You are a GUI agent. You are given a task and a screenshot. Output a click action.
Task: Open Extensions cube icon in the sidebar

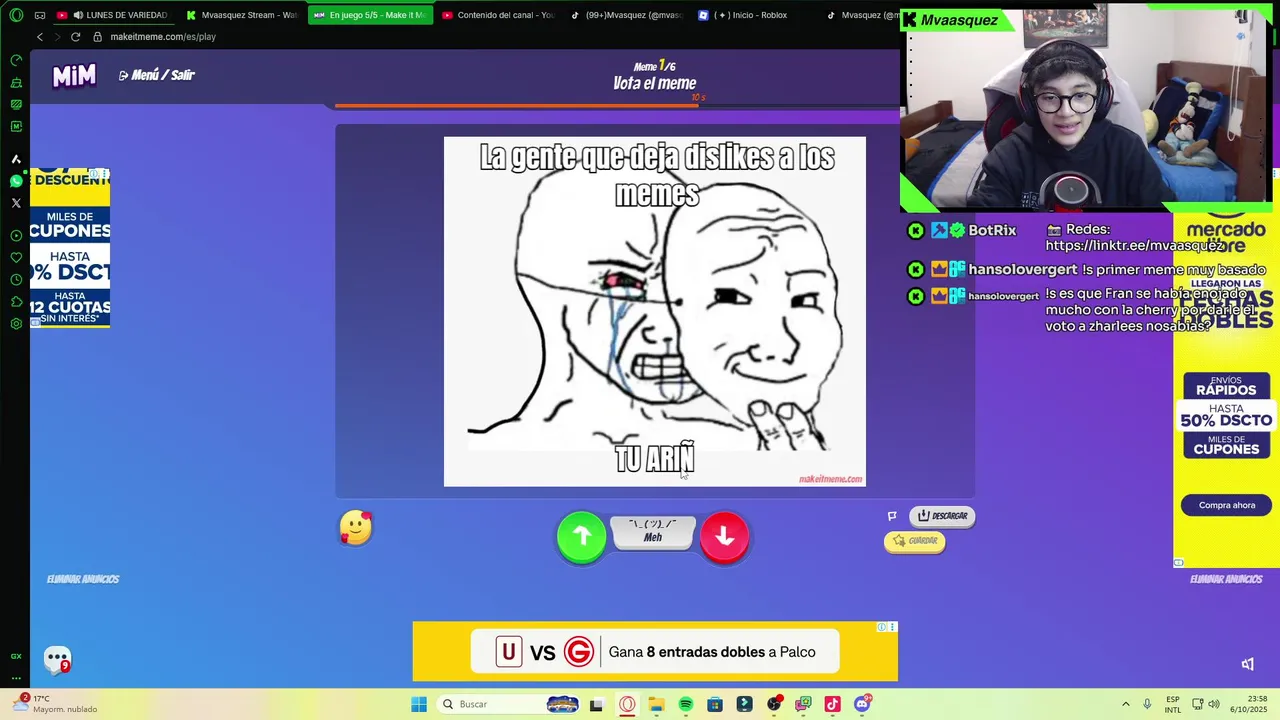click(x=16, y=302)
